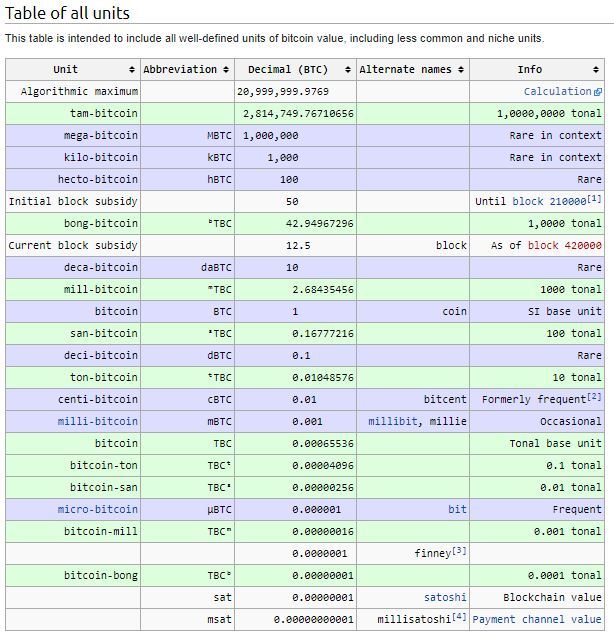Click the bong-bitcoin unit cell

click(73, 223)
